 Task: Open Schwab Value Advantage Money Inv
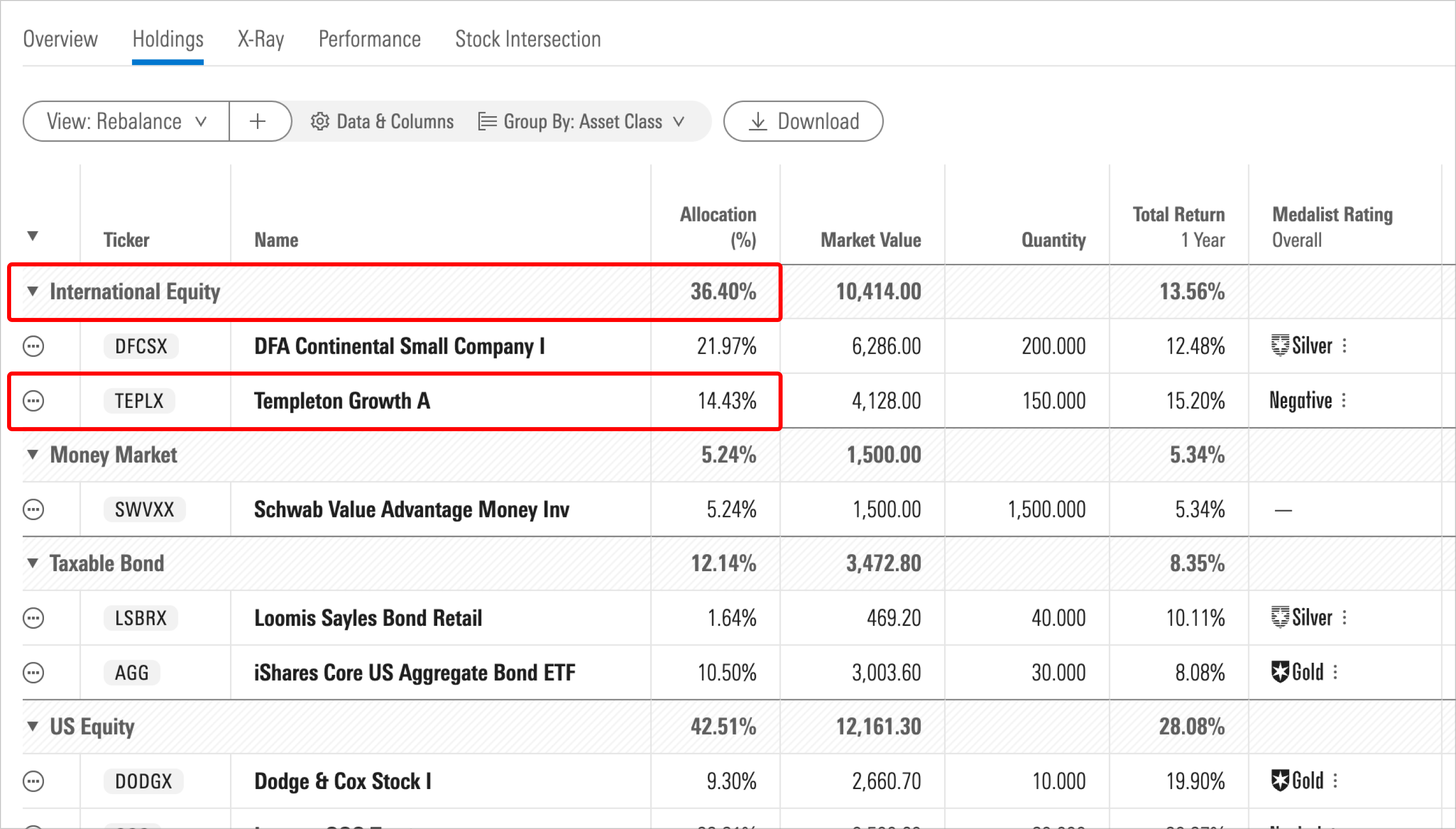pos(411,510)
